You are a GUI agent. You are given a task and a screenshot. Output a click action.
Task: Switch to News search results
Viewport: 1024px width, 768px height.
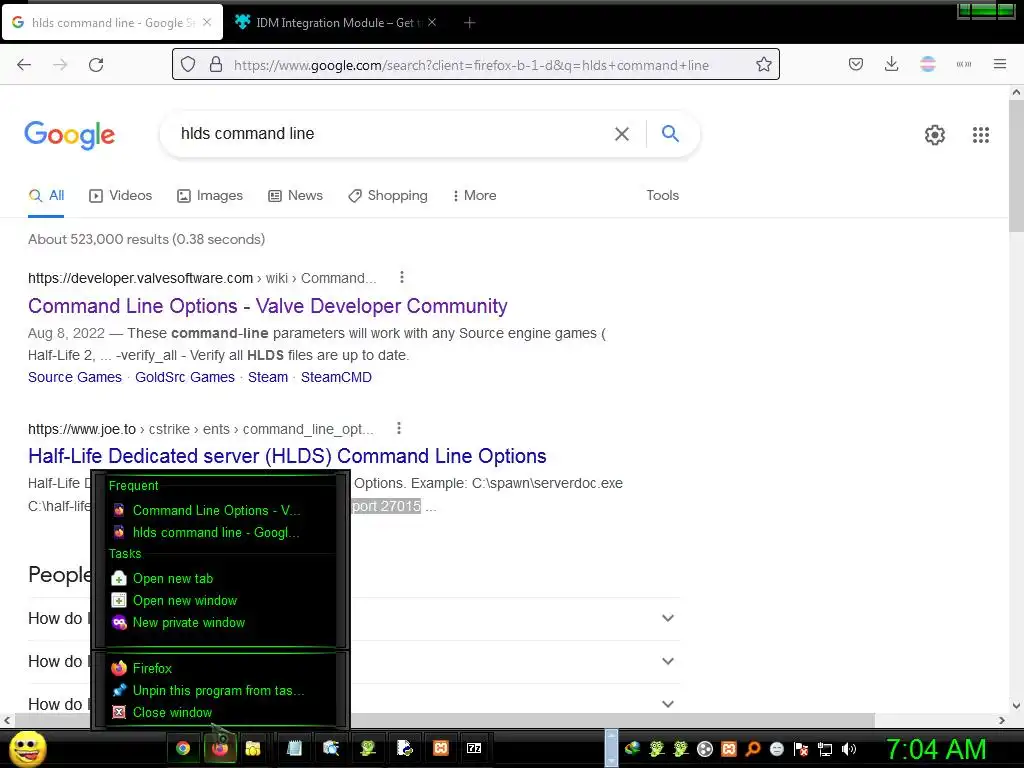(x=295, y=195)
